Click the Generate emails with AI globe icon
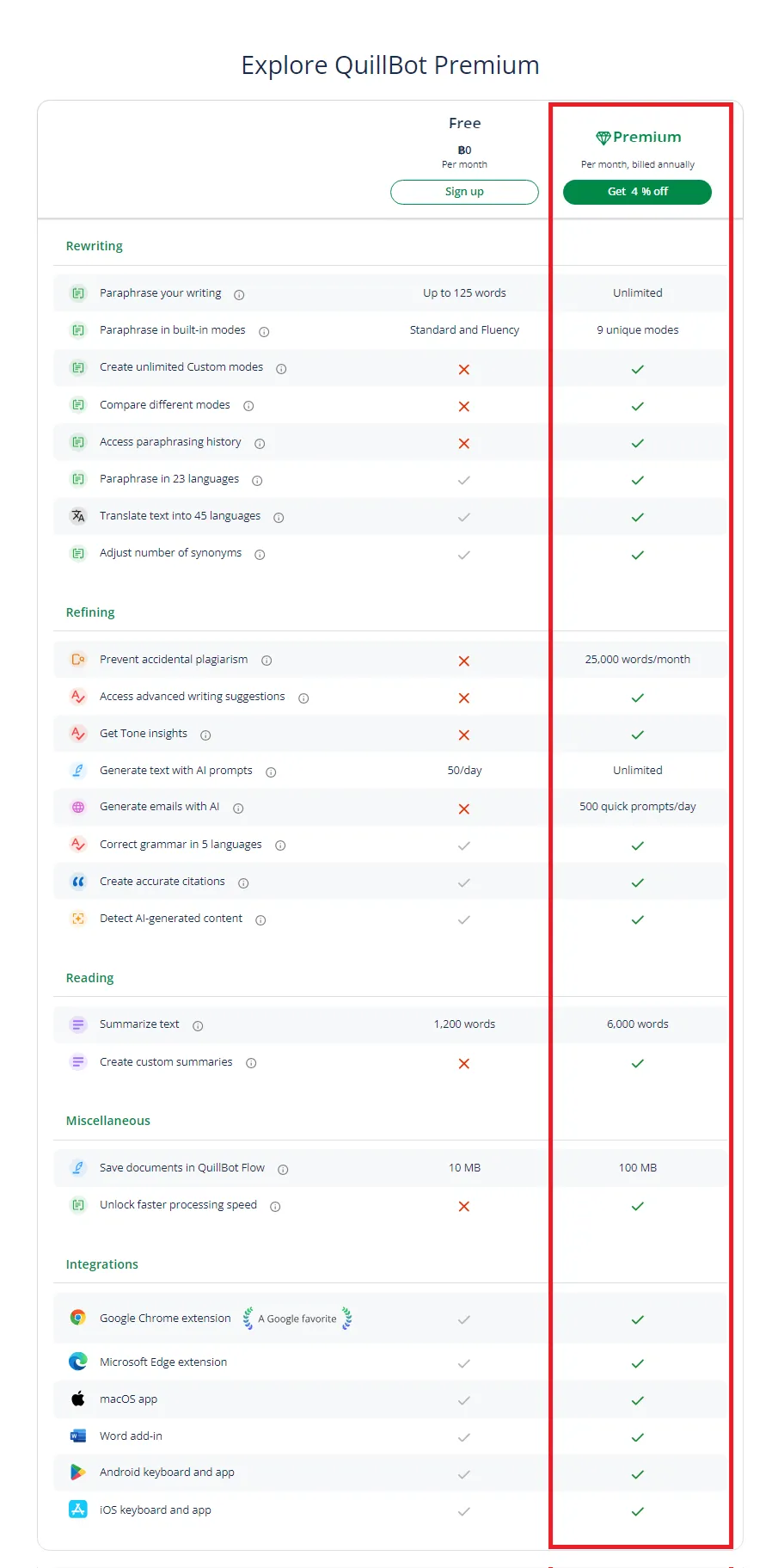Screen dimensions: 778x1568 point(78,808)
